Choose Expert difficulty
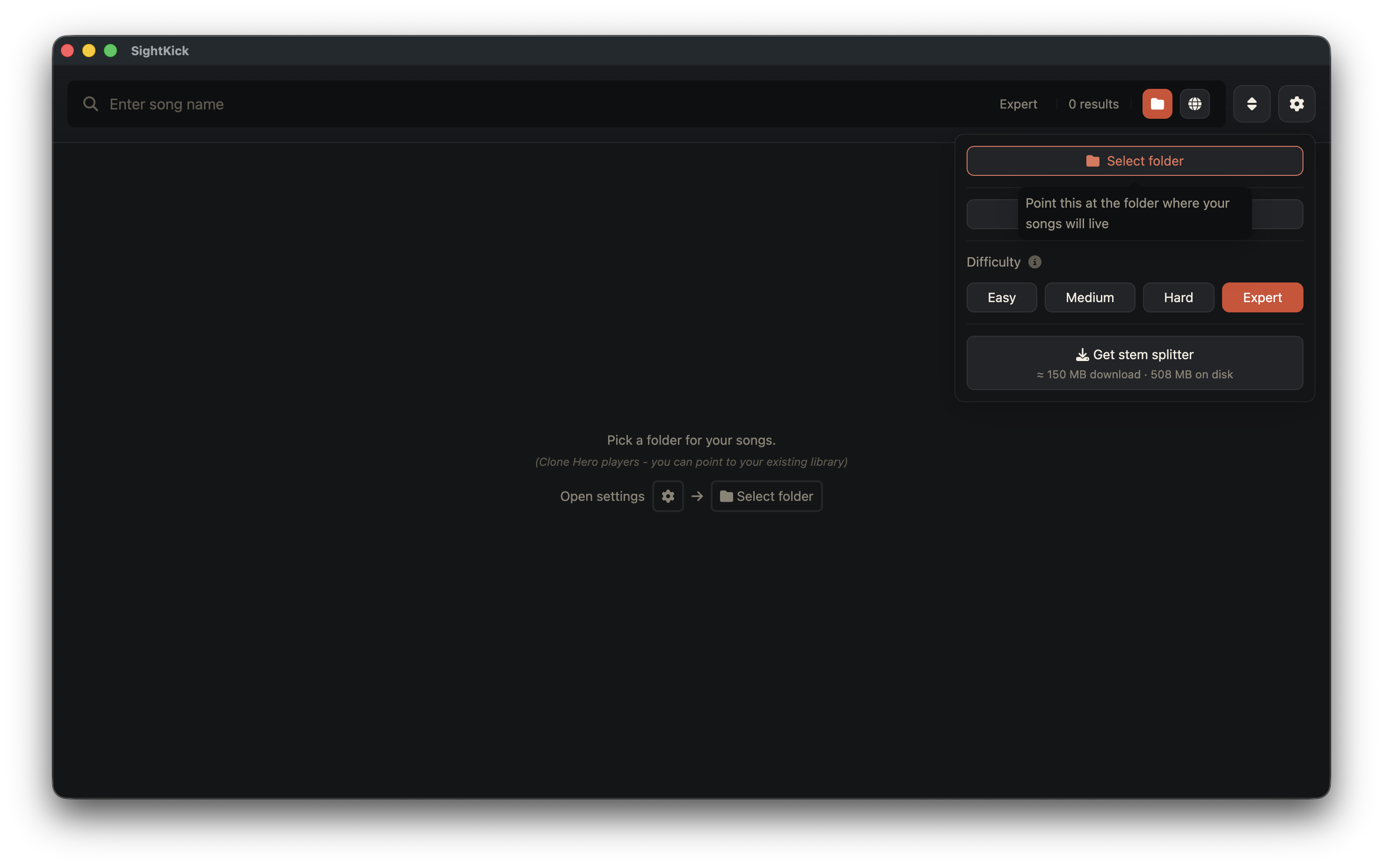Viewport: 1383px width, 868px height. pyautogui.click(x=1262, y=297)
